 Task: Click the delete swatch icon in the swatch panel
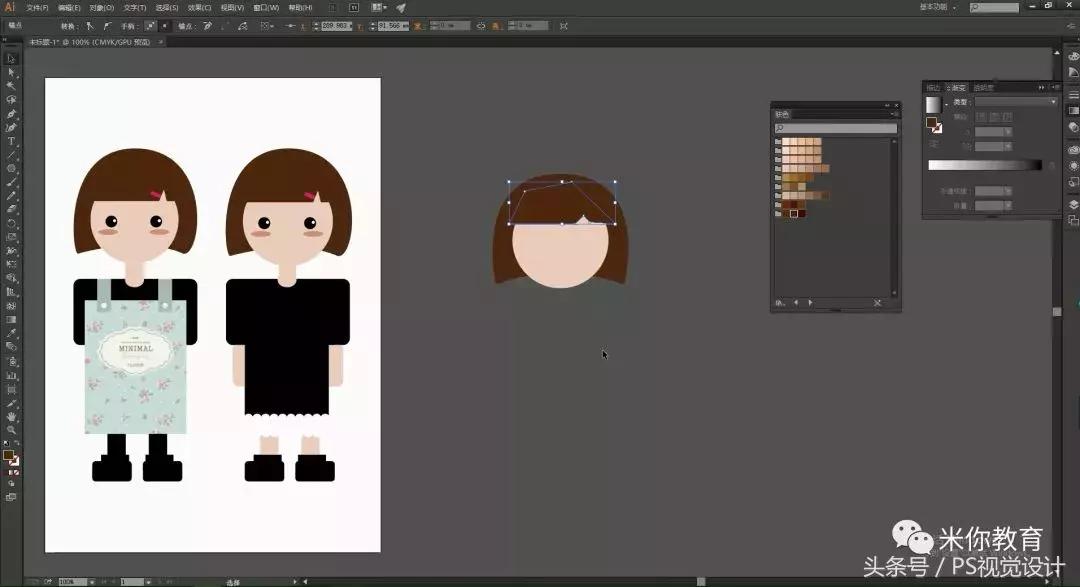(x=877, y=302)
